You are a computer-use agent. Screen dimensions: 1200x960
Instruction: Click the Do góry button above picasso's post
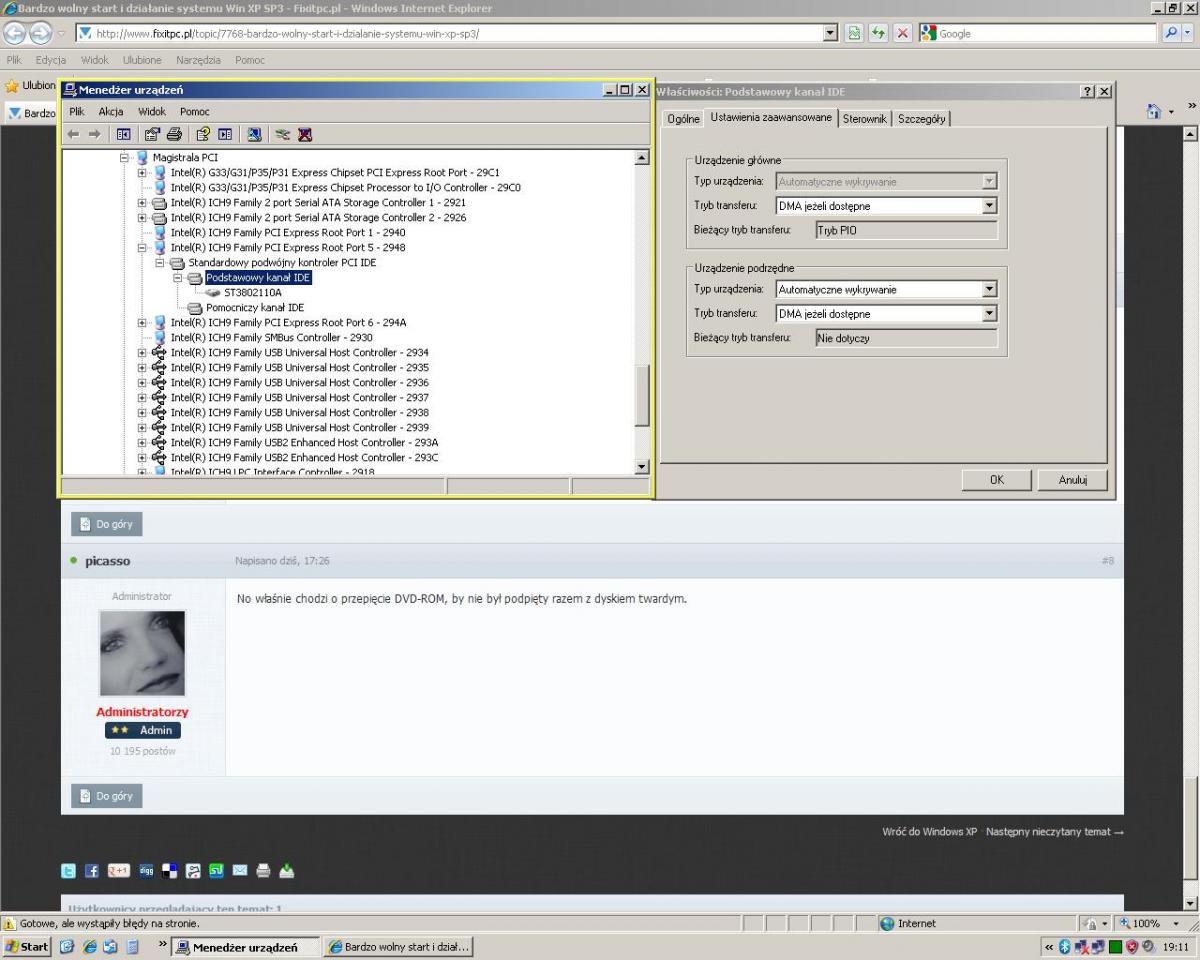point(107,524)
